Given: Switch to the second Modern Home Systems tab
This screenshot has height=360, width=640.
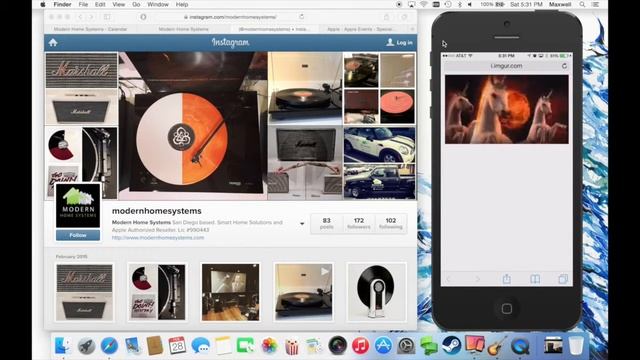Looking at the screenshot, I should pos(183,29).
